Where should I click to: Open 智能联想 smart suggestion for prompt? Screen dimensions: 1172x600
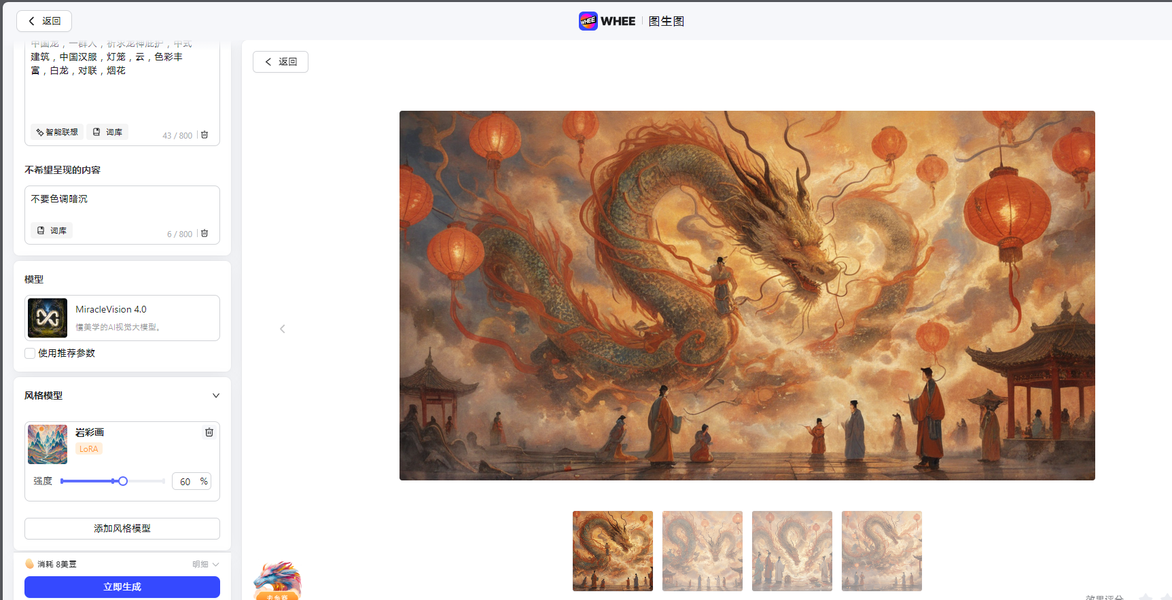tap(57, 132)
